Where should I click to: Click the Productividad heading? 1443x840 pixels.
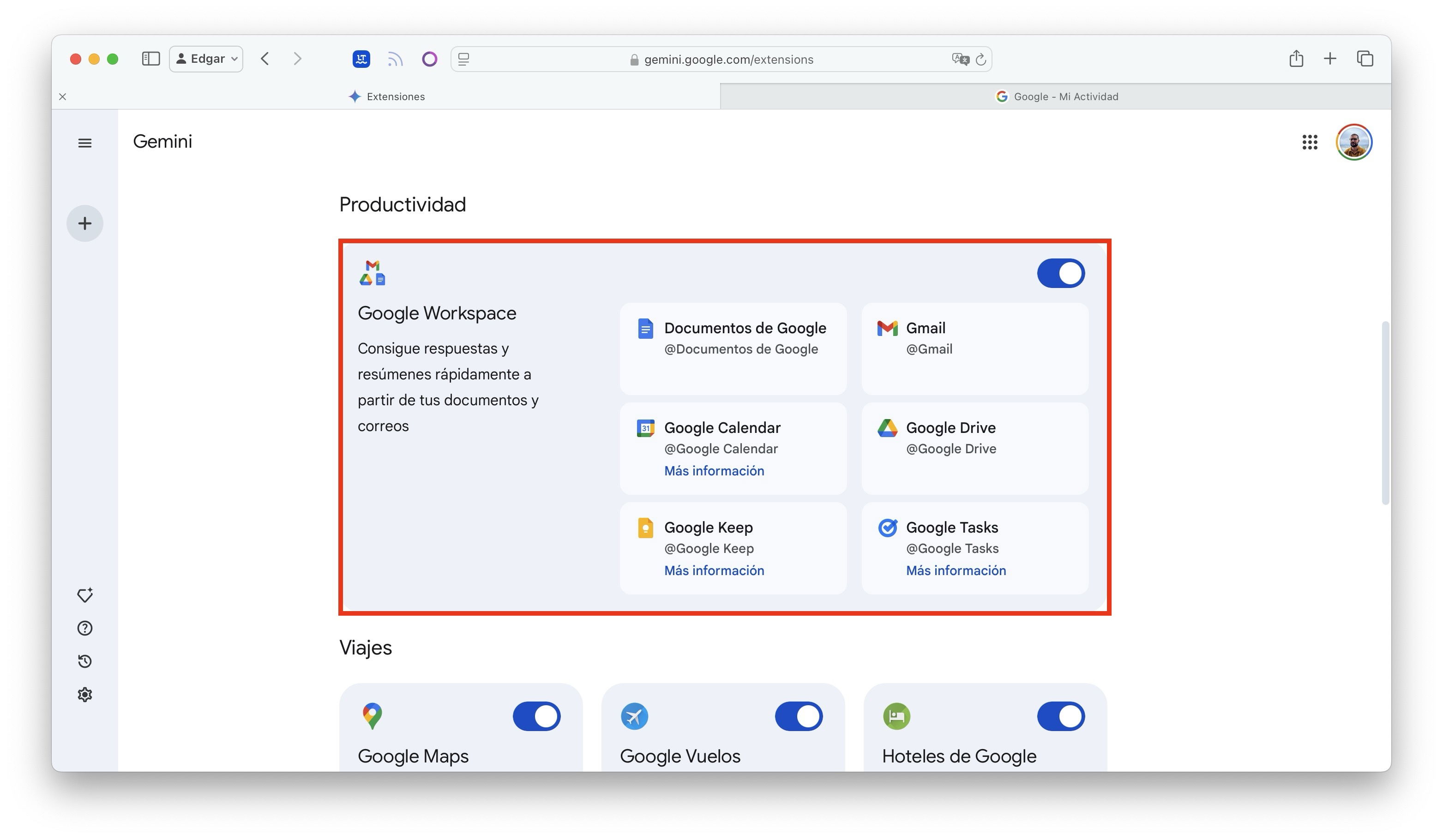pos(403,204)
